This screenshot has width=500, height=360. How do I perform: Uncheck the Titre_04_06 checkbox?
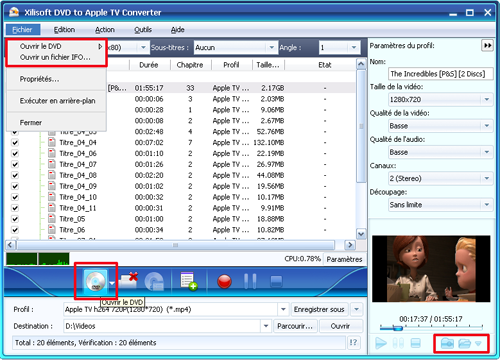point(15,154)
